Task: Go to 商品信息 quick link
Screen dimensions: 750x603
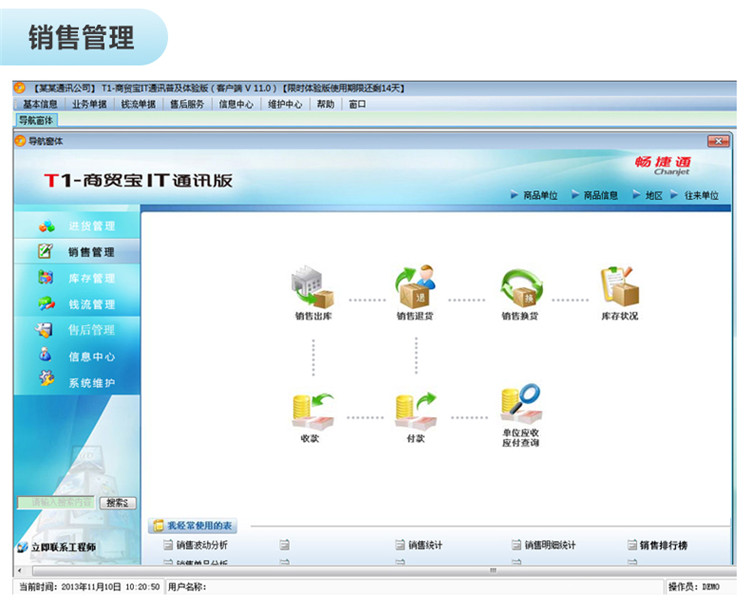Action: [601, 195]
